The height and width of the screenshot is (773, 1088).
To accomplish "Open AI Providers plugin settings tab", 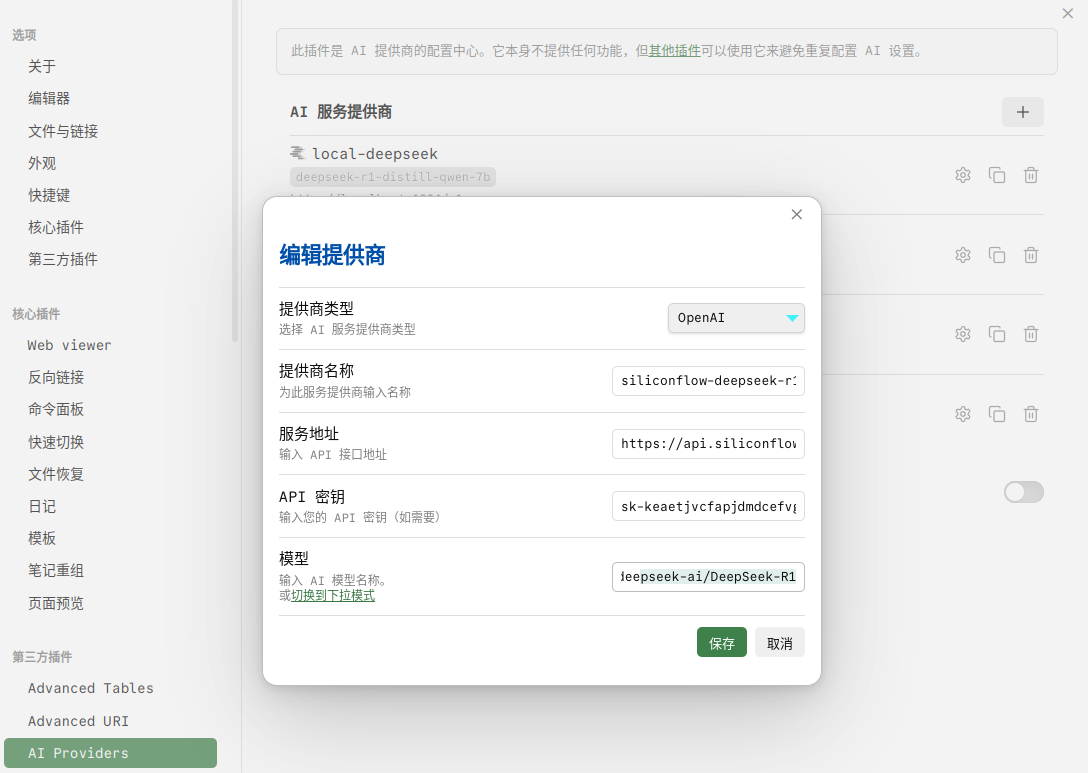I will click(110, 753).
